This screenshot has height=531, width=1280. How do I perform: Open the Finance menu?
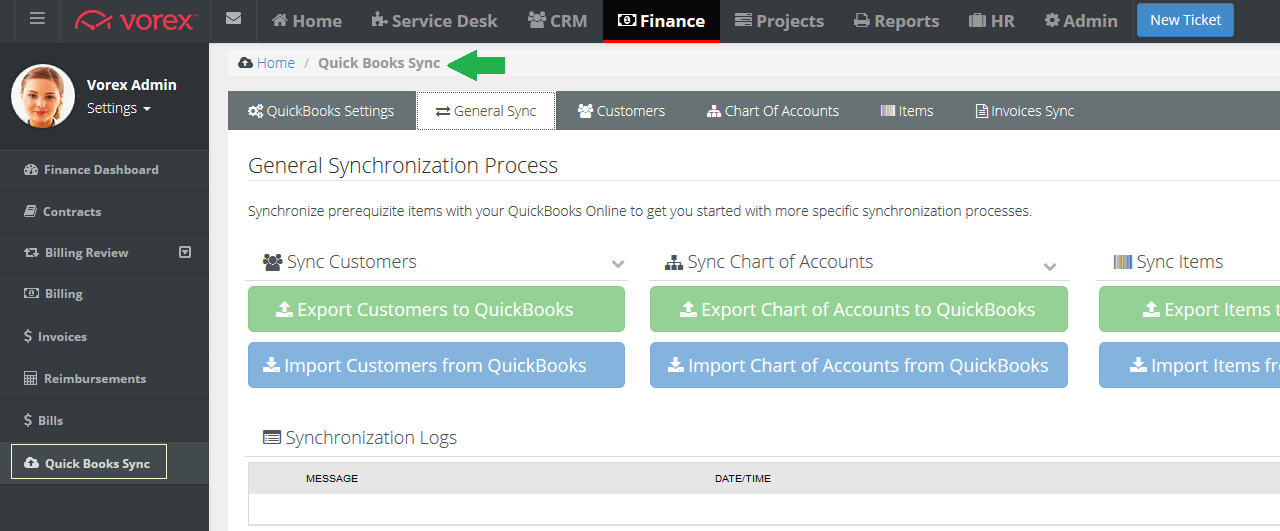point(661,21)
